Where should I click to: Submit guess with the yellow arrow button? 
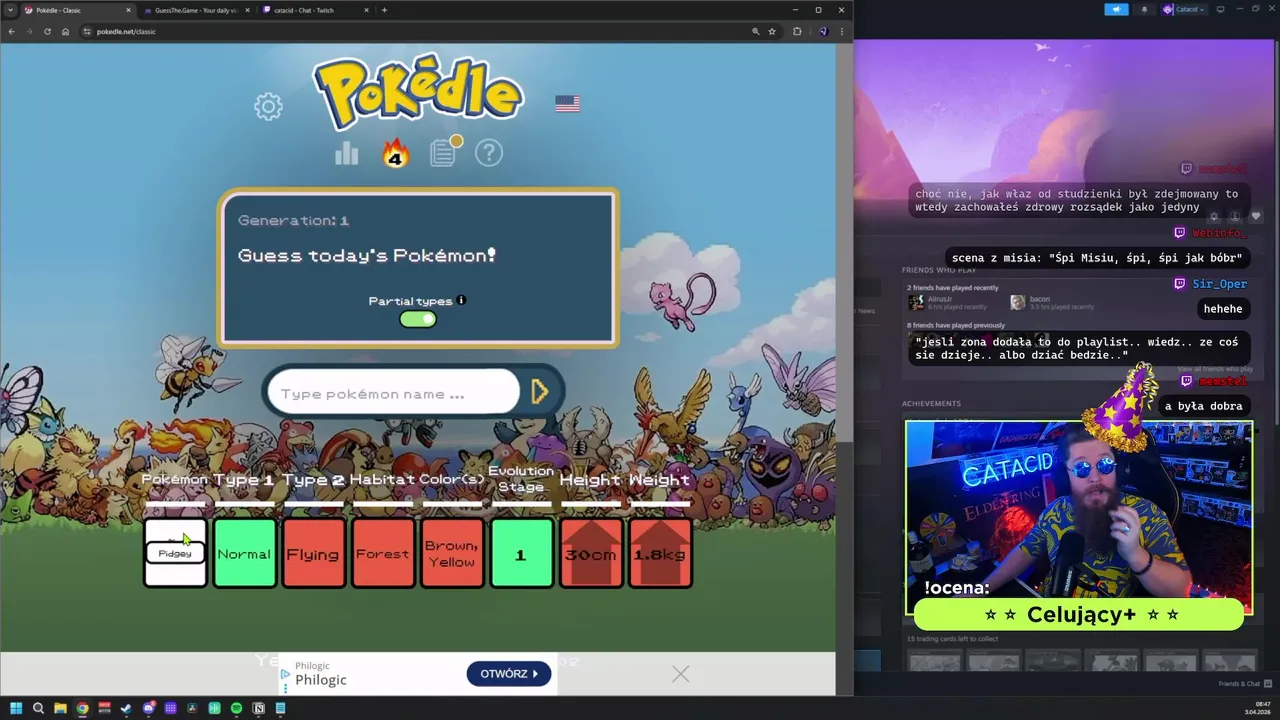[x=540, y=392]
